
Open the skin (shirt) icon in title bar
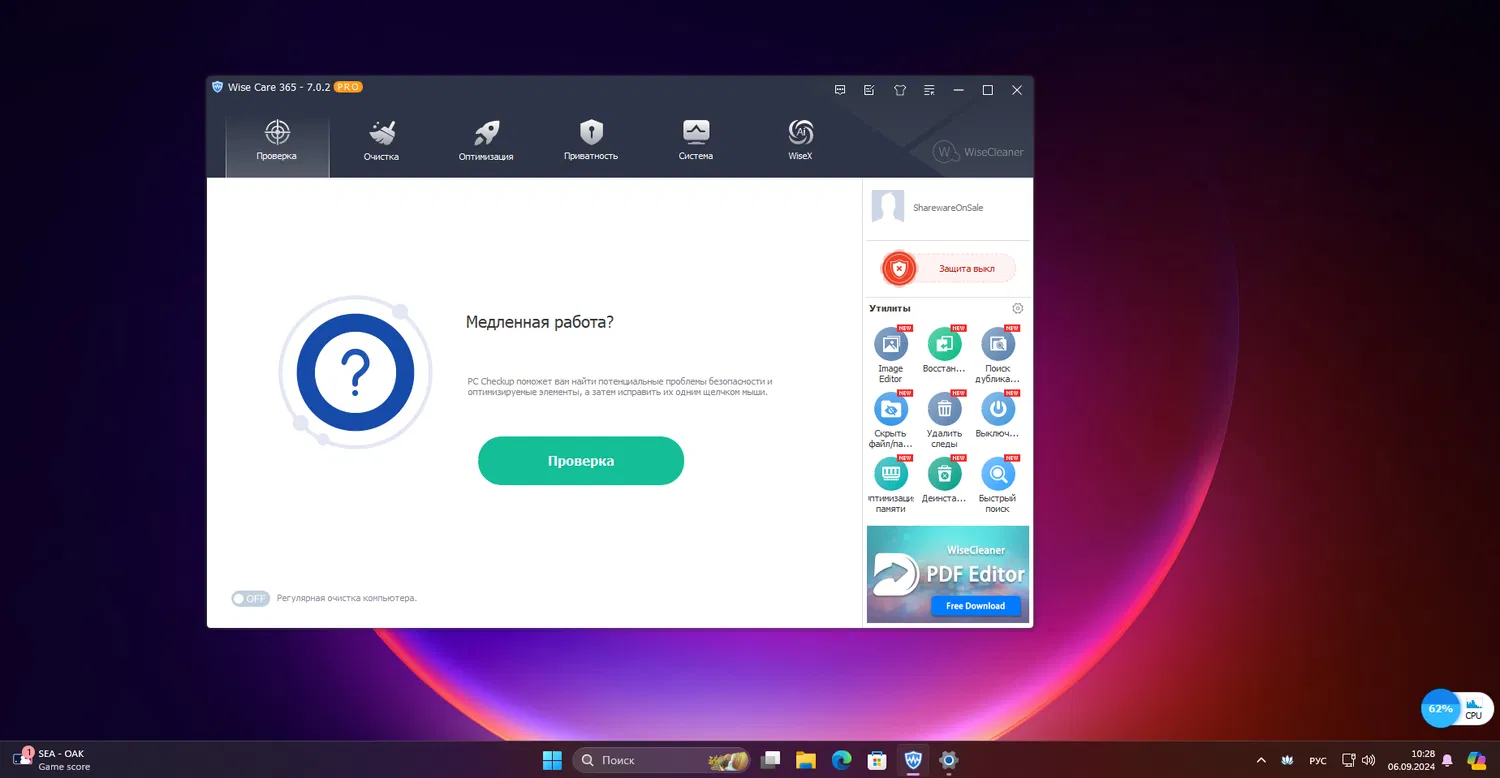[900, 90]
